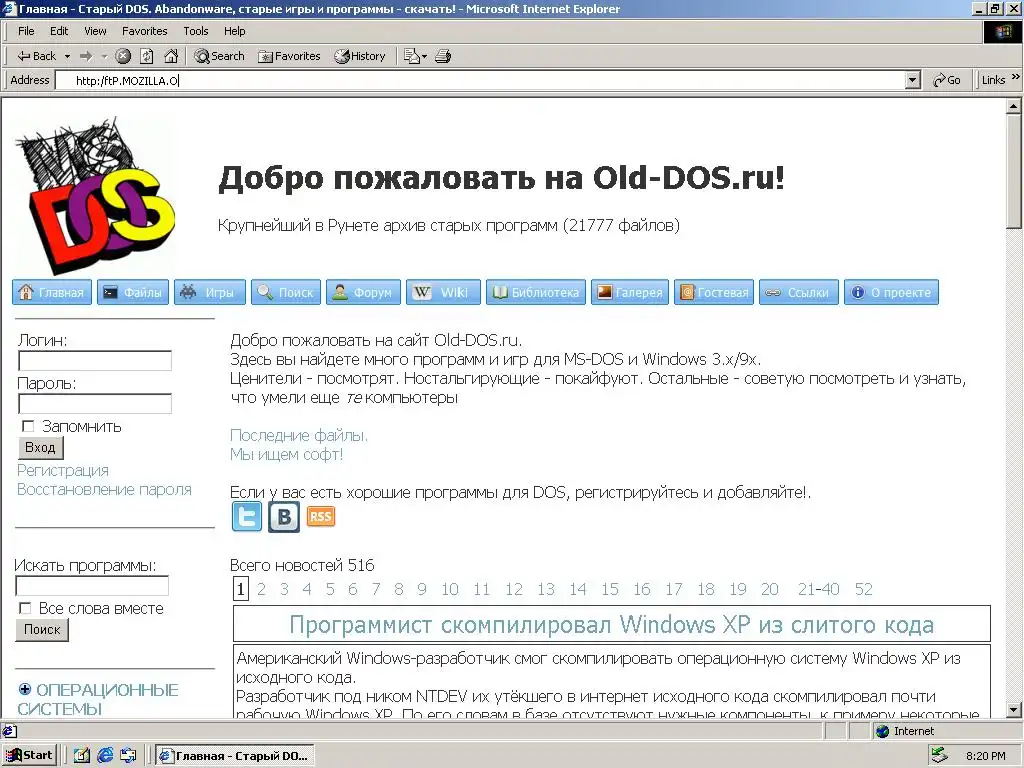Viewport: 1024px width, 768px height.
Task: Open the Последние файлы link
Action: click(x=299, y=435)
